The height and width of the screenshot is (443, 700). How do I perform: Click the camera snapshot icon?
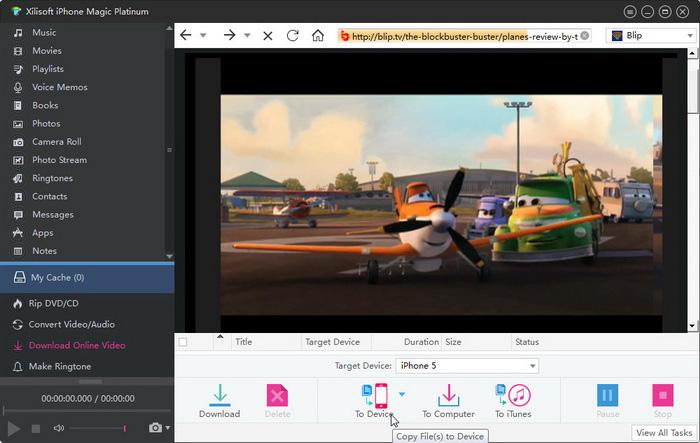point(155,428)
